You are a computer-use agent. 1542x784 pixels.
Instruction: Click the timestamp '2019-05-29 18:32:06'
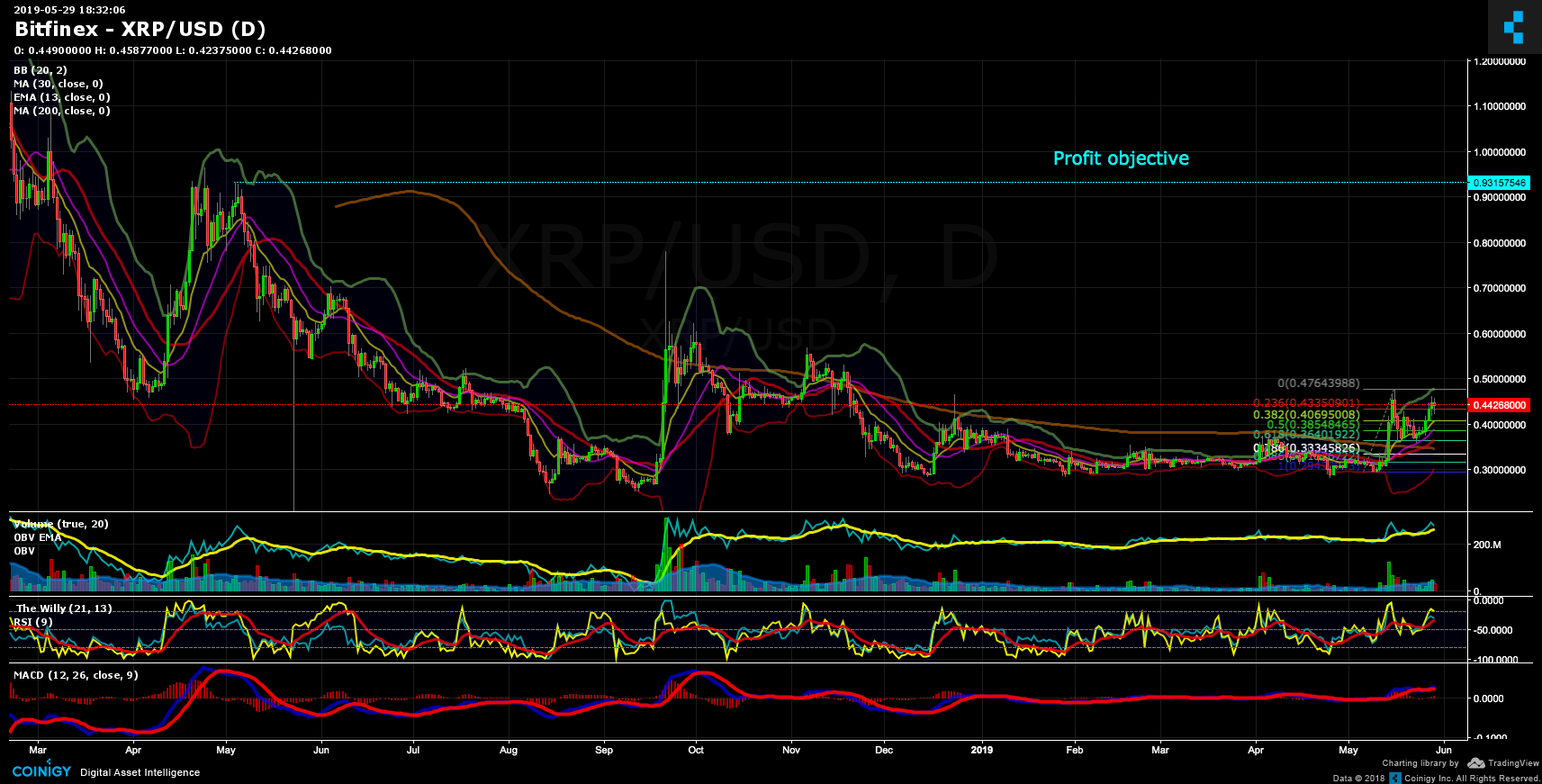pyautogui.click(x=69, y=10)
